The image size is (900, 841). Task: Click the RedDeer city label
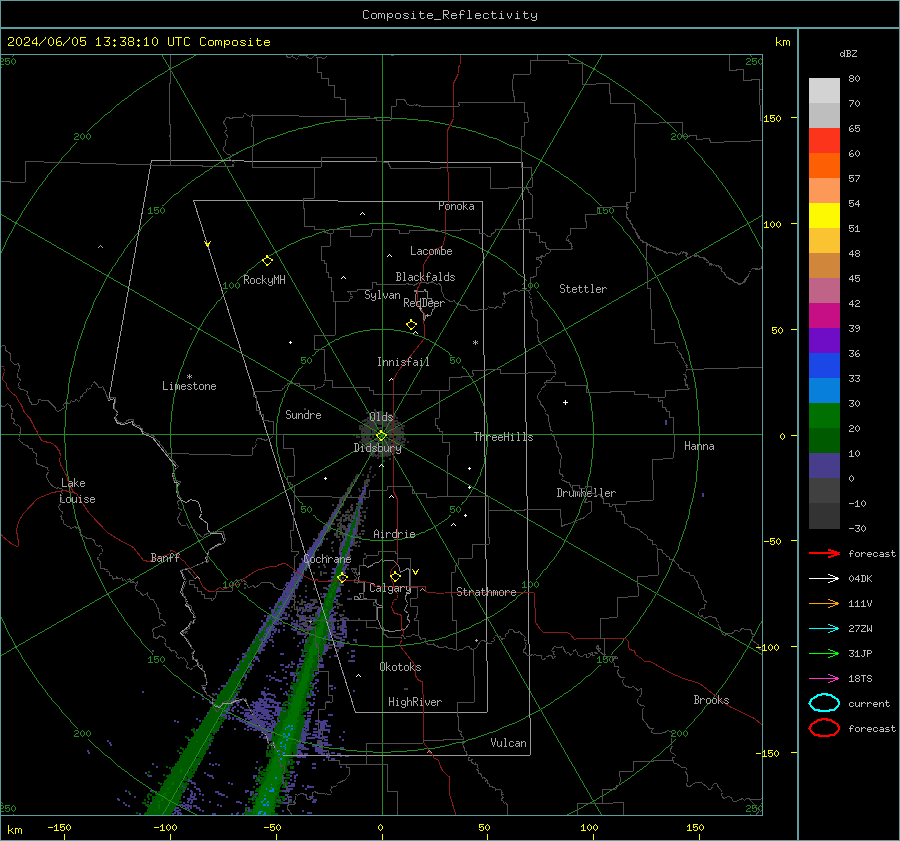[x=424, y=303]
